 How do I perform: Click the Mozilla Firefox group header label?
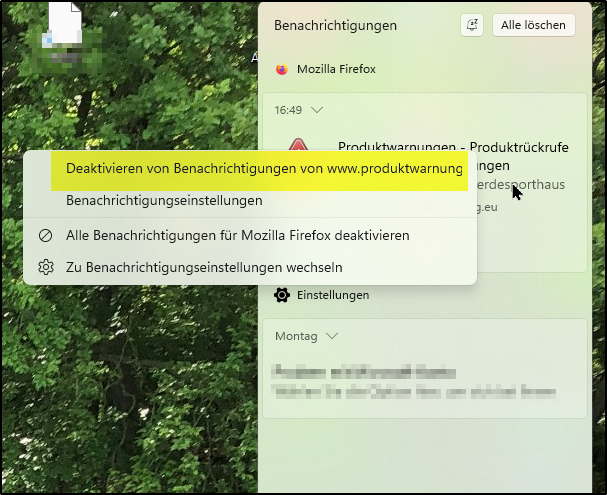click(336, 69)
